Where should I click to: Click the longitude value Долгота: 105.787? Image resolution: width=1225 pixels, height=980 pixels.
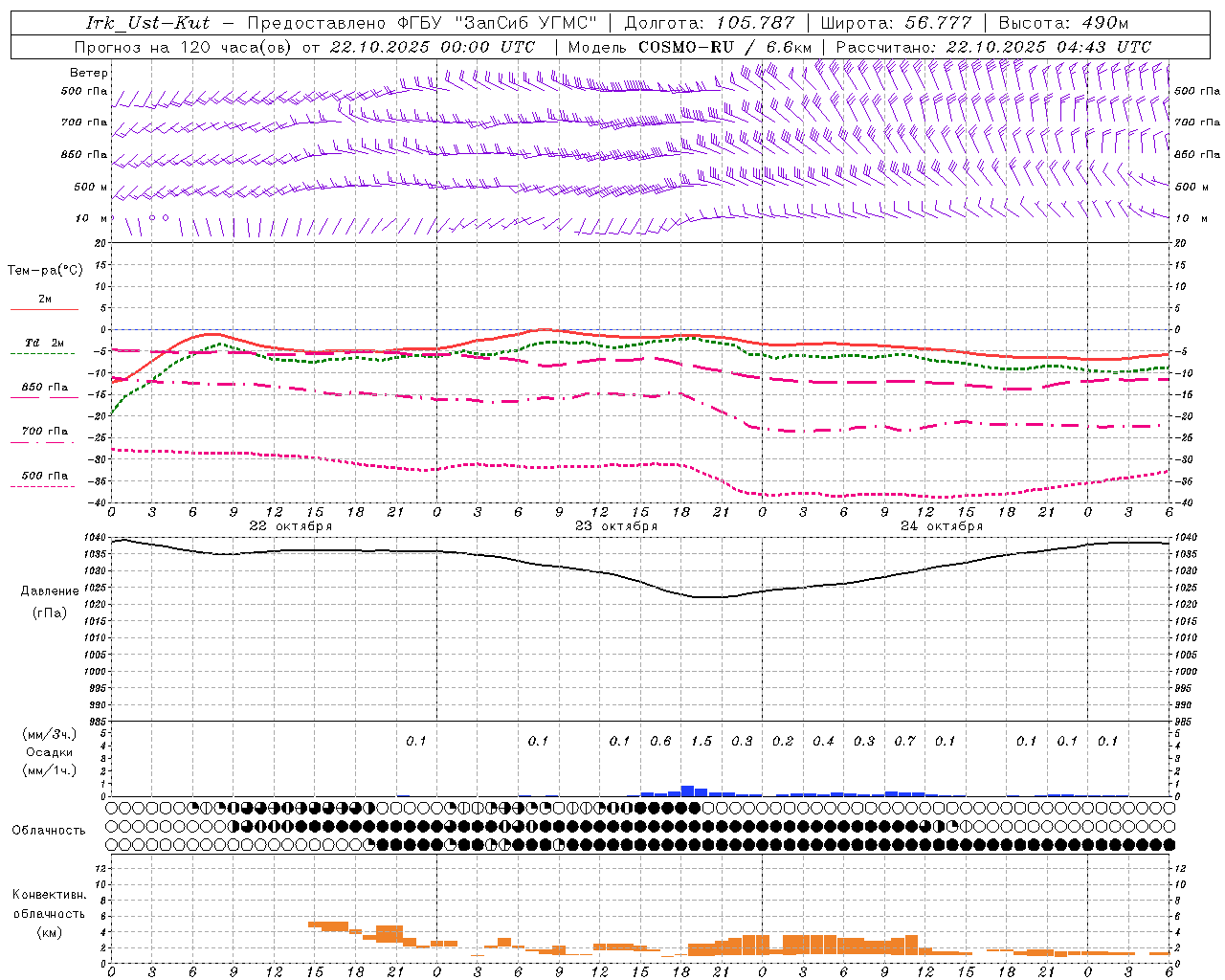pyautogui.click(x=709, y=23)
